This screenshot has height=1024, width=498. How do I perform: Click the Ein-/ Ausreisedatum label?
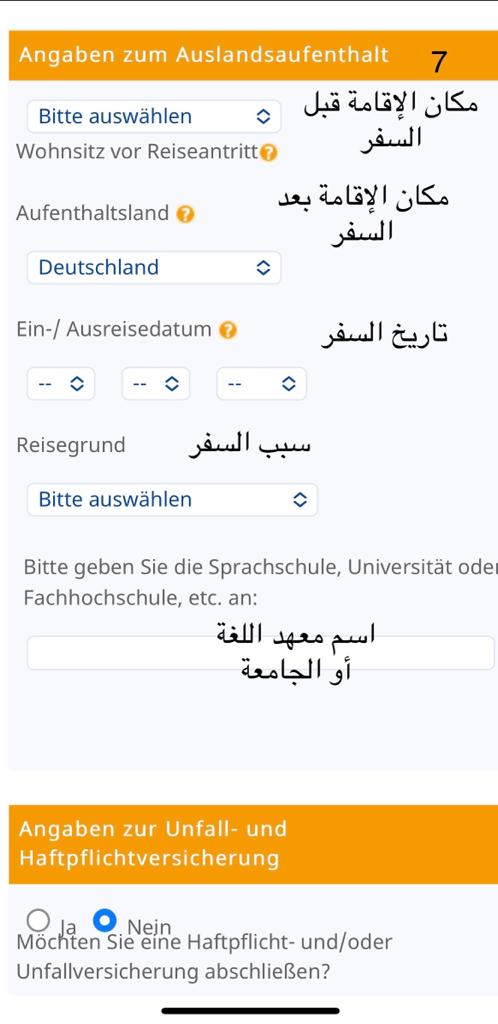pyautogui.click(x=114, y=330)
